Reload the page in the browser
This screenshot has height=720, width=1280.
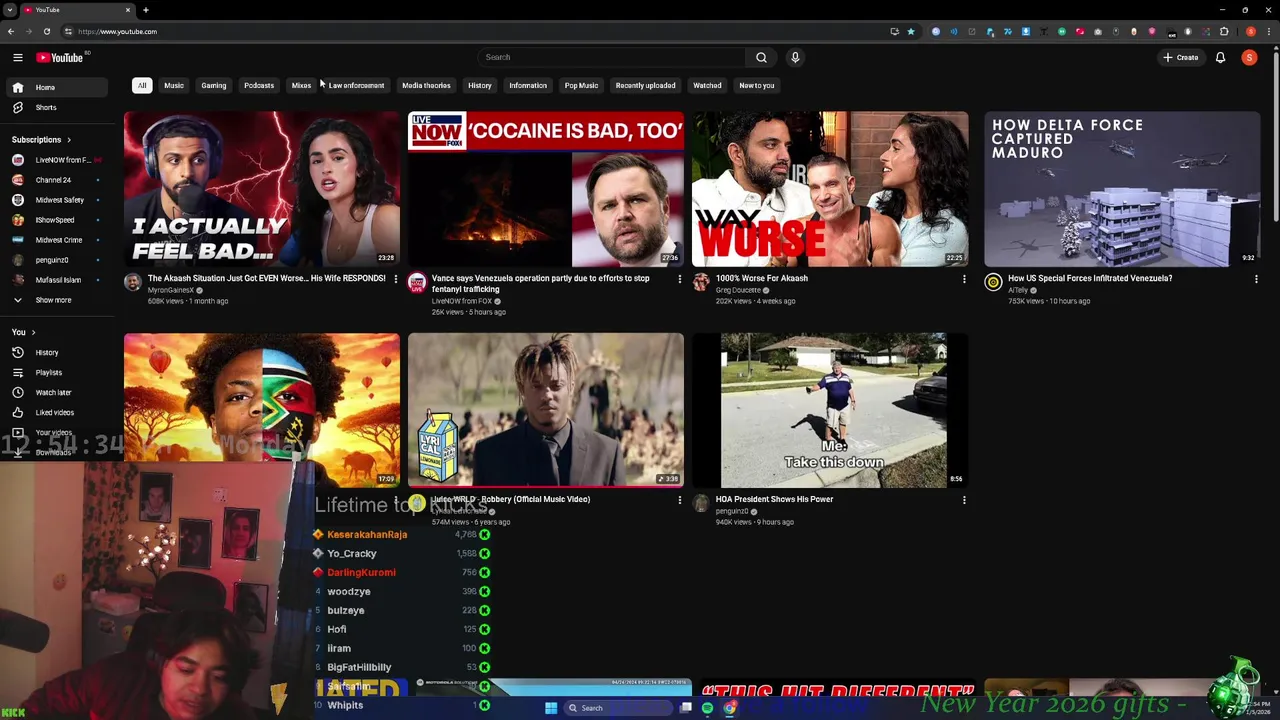[x=46, y=31]
